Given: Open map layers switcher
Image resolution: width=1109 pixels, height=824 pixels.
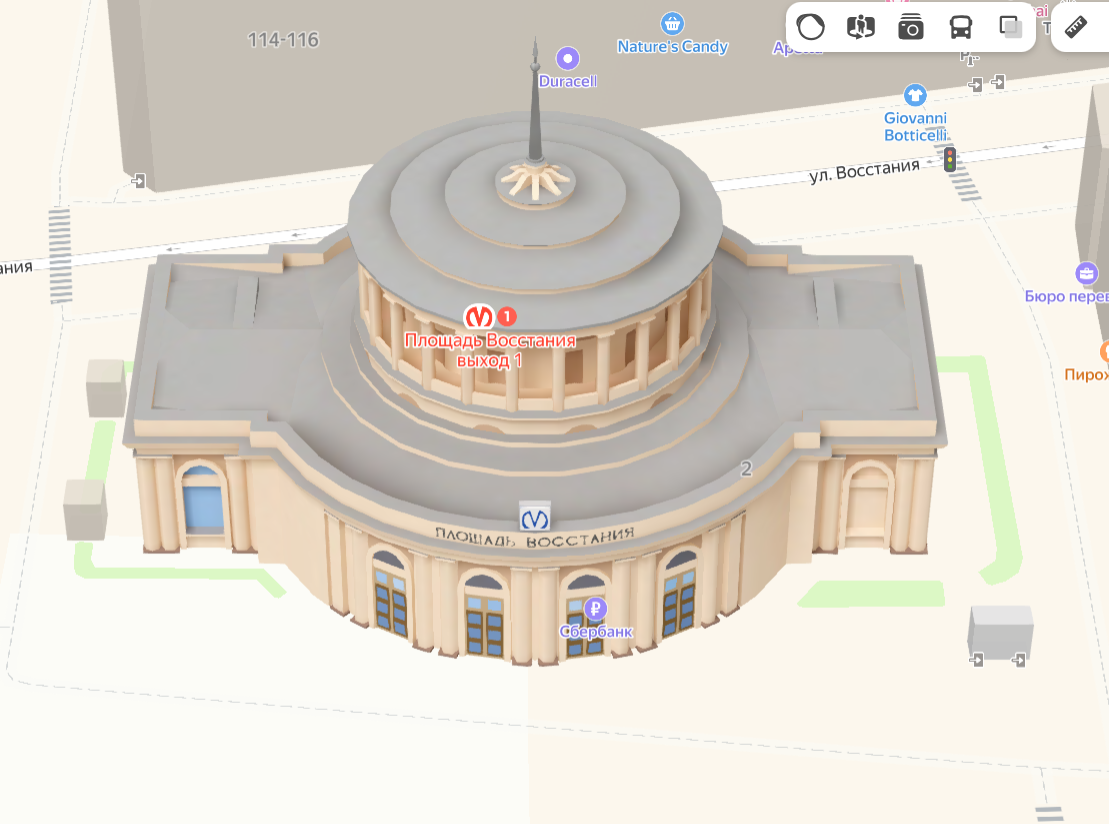Looking at the screenshot, I should pyautogui.click(x=1011, y=28).
